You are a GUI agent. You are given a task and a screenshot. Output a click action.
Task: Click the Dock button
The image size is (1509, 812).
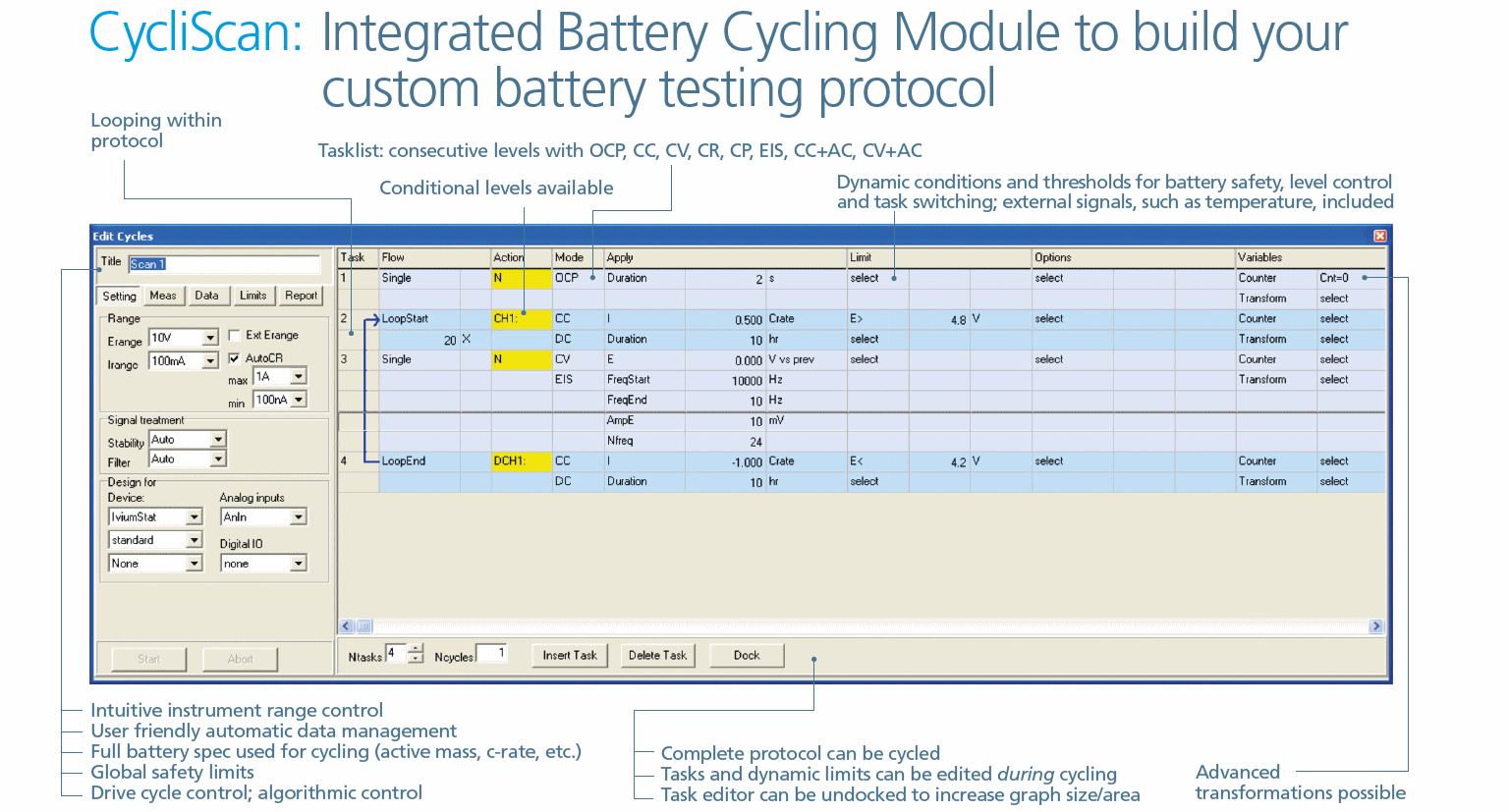[x=747, y=656]
